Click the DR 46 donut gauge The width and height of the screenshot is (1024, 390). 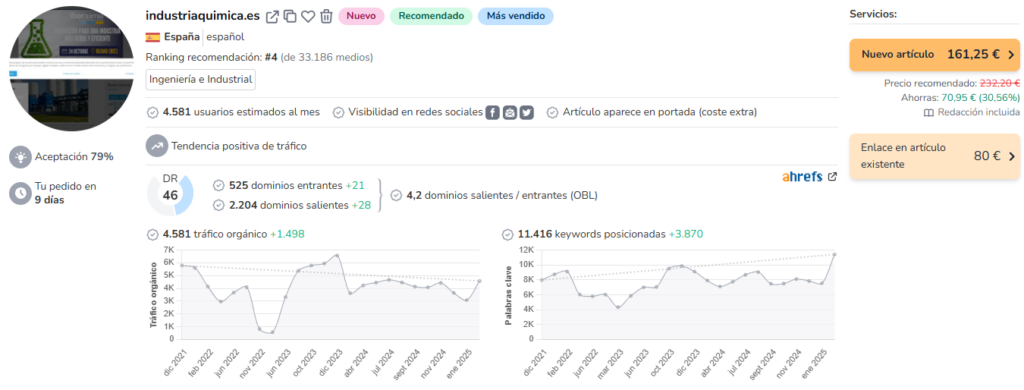click(170, 195)
